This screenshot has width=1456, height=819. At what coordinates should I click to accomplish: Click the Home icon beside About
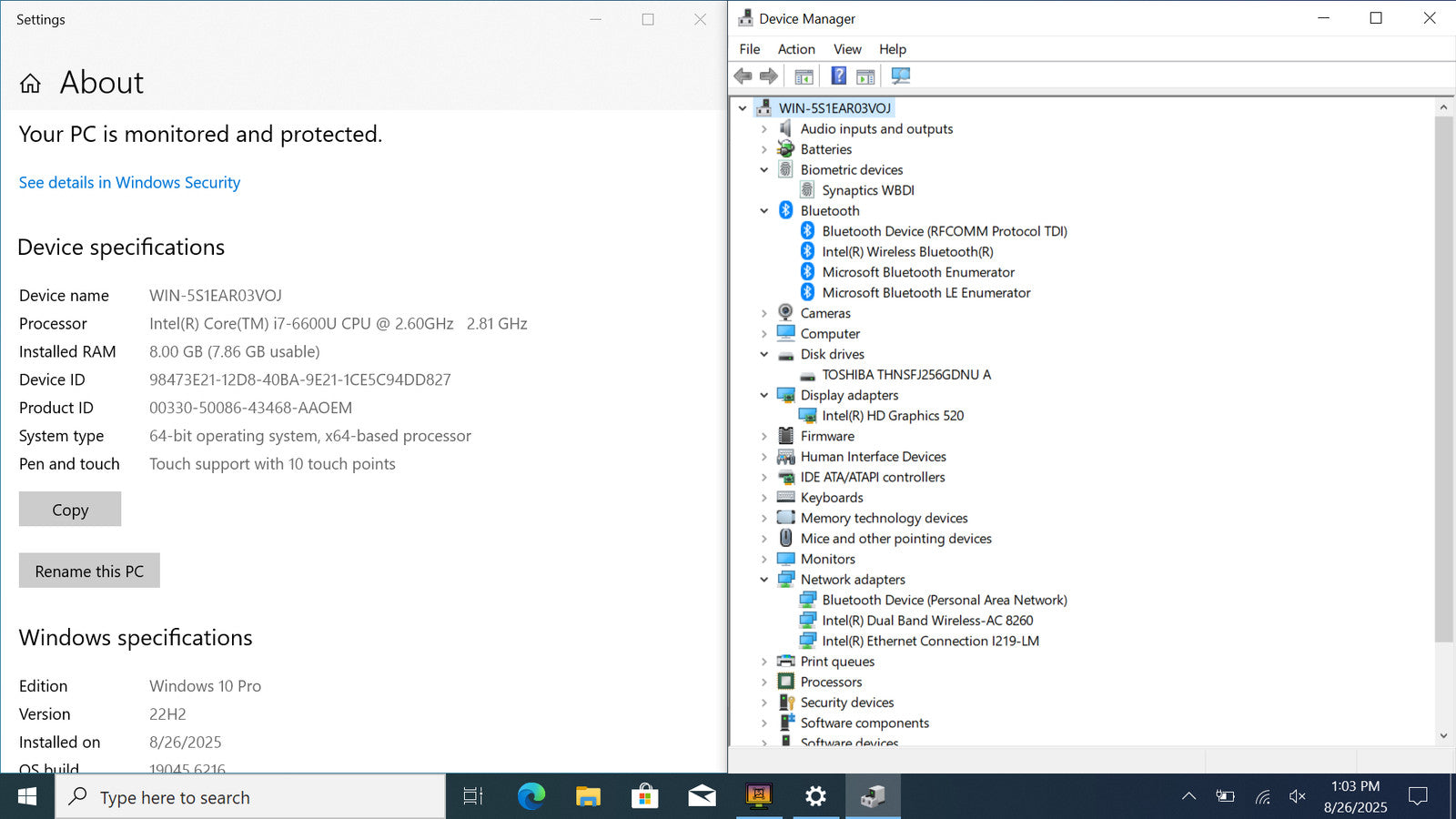30,84
